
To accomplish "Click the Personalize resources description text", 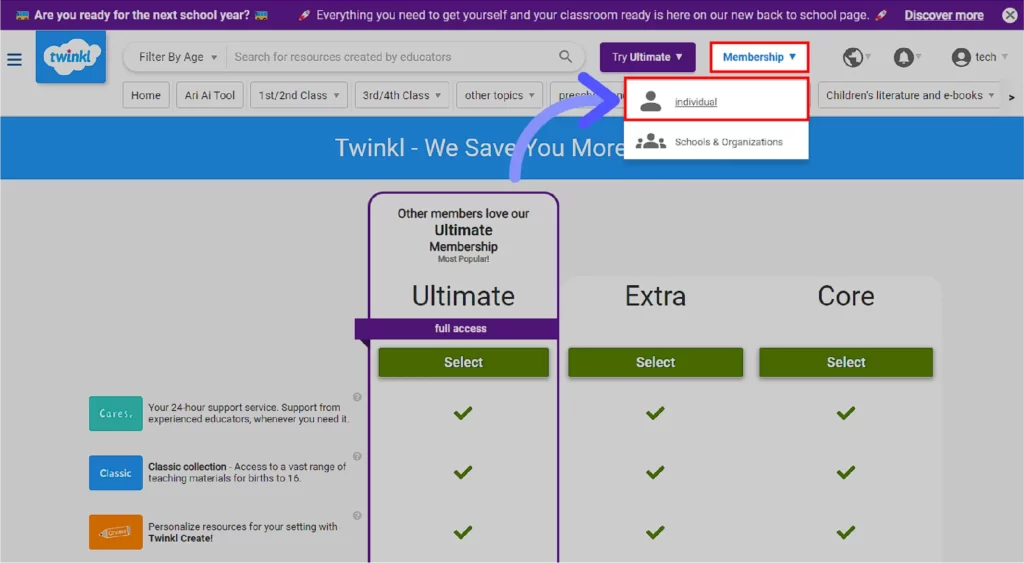I will [243, 532].
